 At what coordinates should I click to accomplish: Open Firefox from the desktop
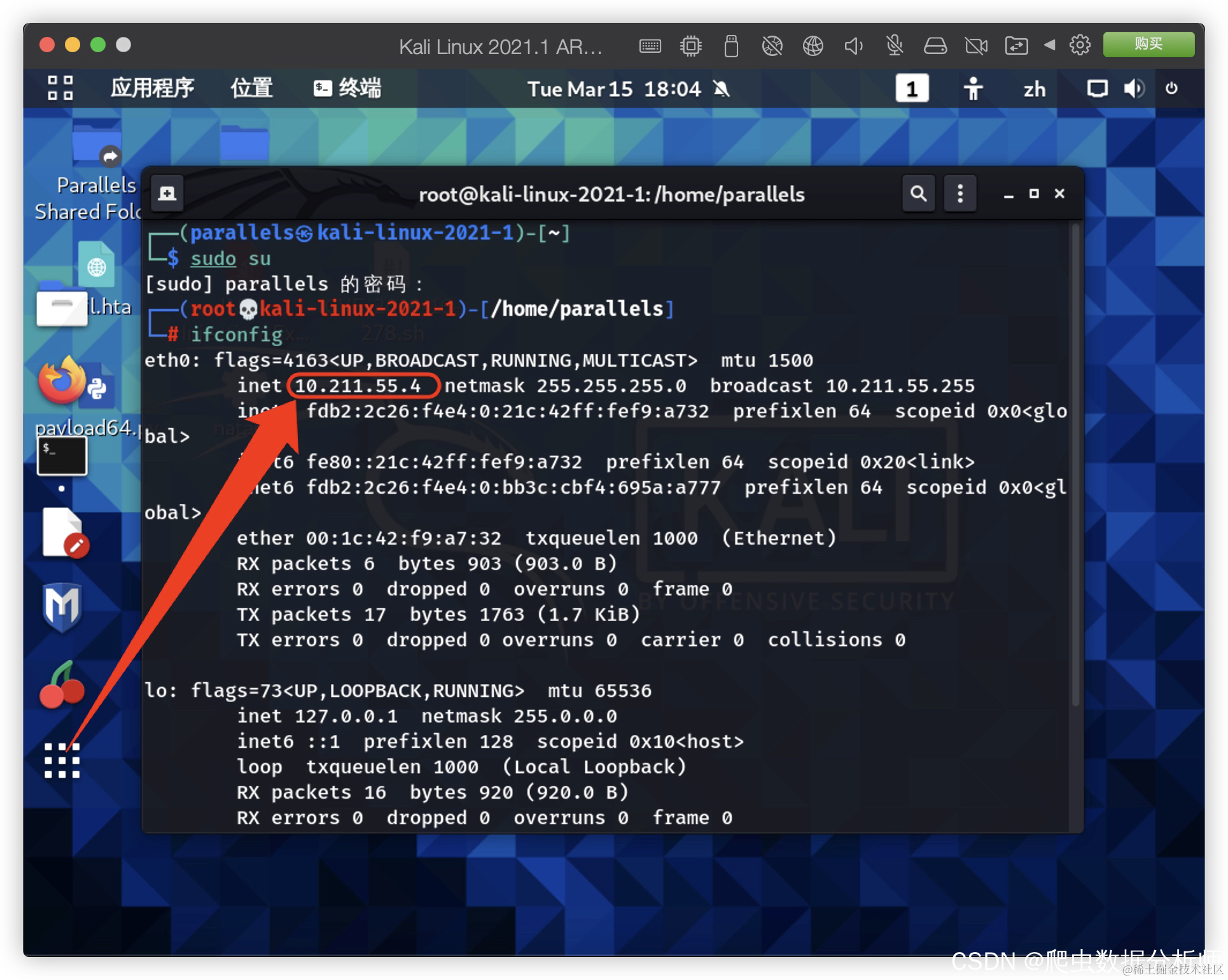coord(62,382)
